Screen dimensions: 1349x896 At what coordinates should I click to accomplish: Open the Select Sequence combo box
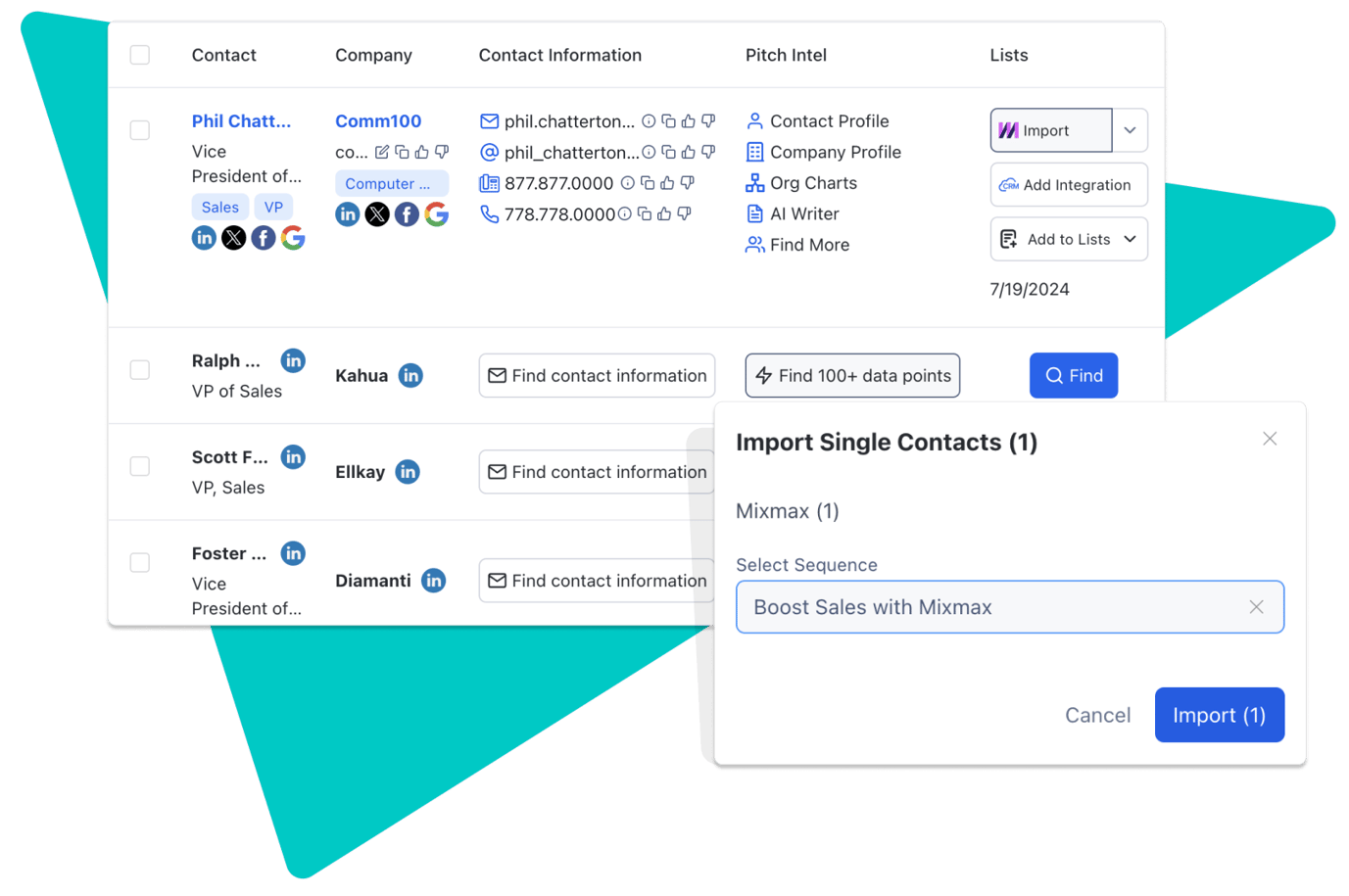1010,607
